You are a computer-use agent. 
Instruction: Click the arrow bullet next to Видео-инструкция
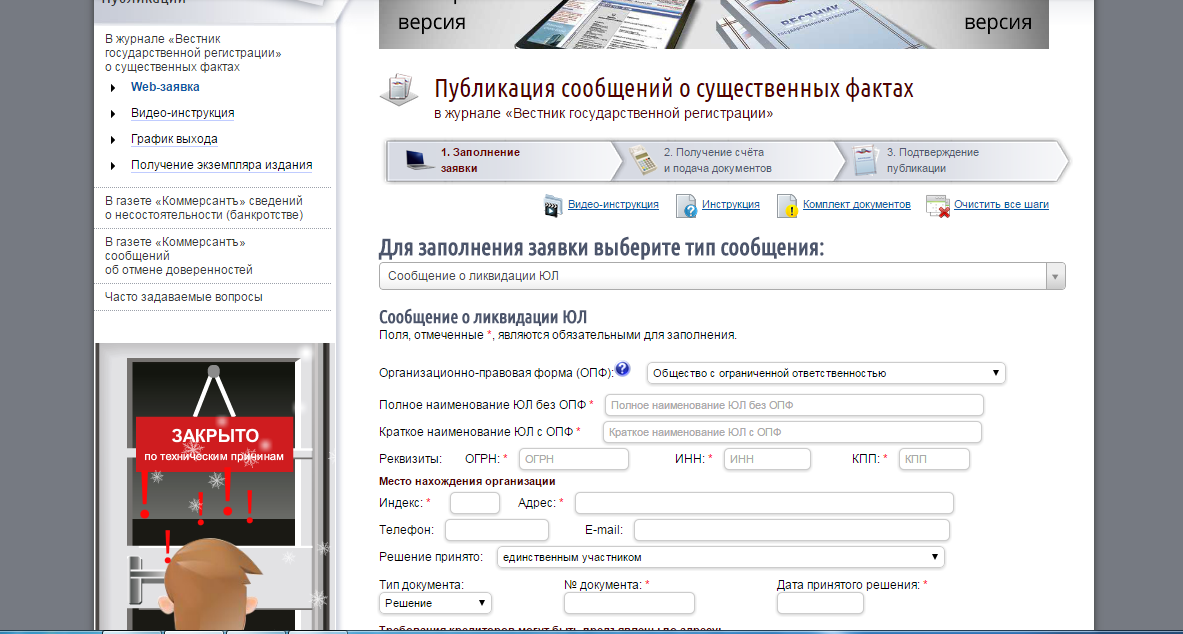[x=113, y=114]
